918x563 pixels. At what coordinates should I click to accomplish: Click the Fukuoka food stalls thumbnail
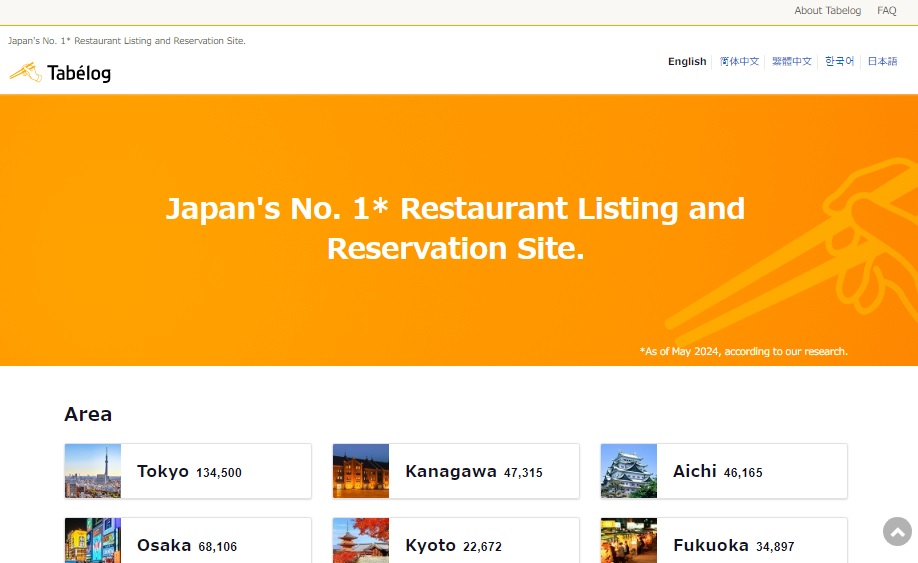click(629, 541)
